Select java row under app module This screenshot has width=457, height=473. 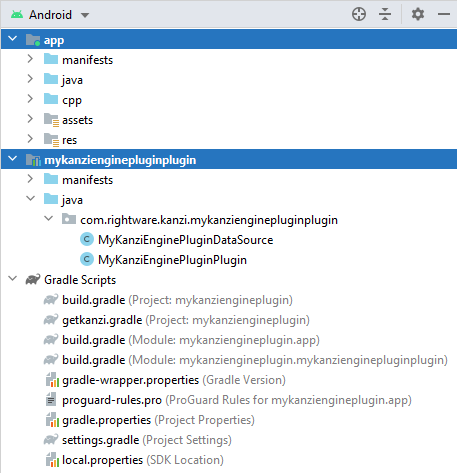(229, 79)
